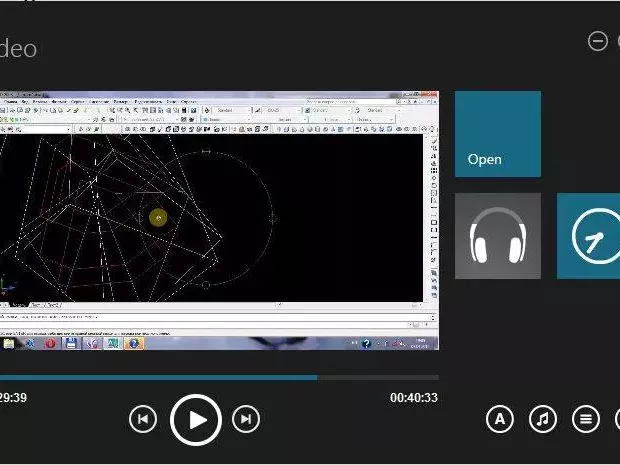Select the clock tile

589,236
